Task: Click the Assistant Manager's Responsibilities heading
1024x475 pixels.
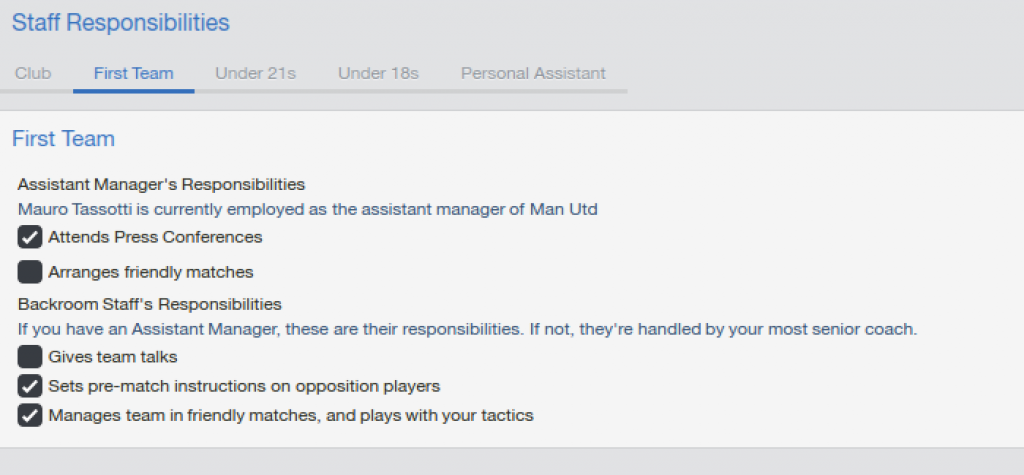Action: click(161, 184)
